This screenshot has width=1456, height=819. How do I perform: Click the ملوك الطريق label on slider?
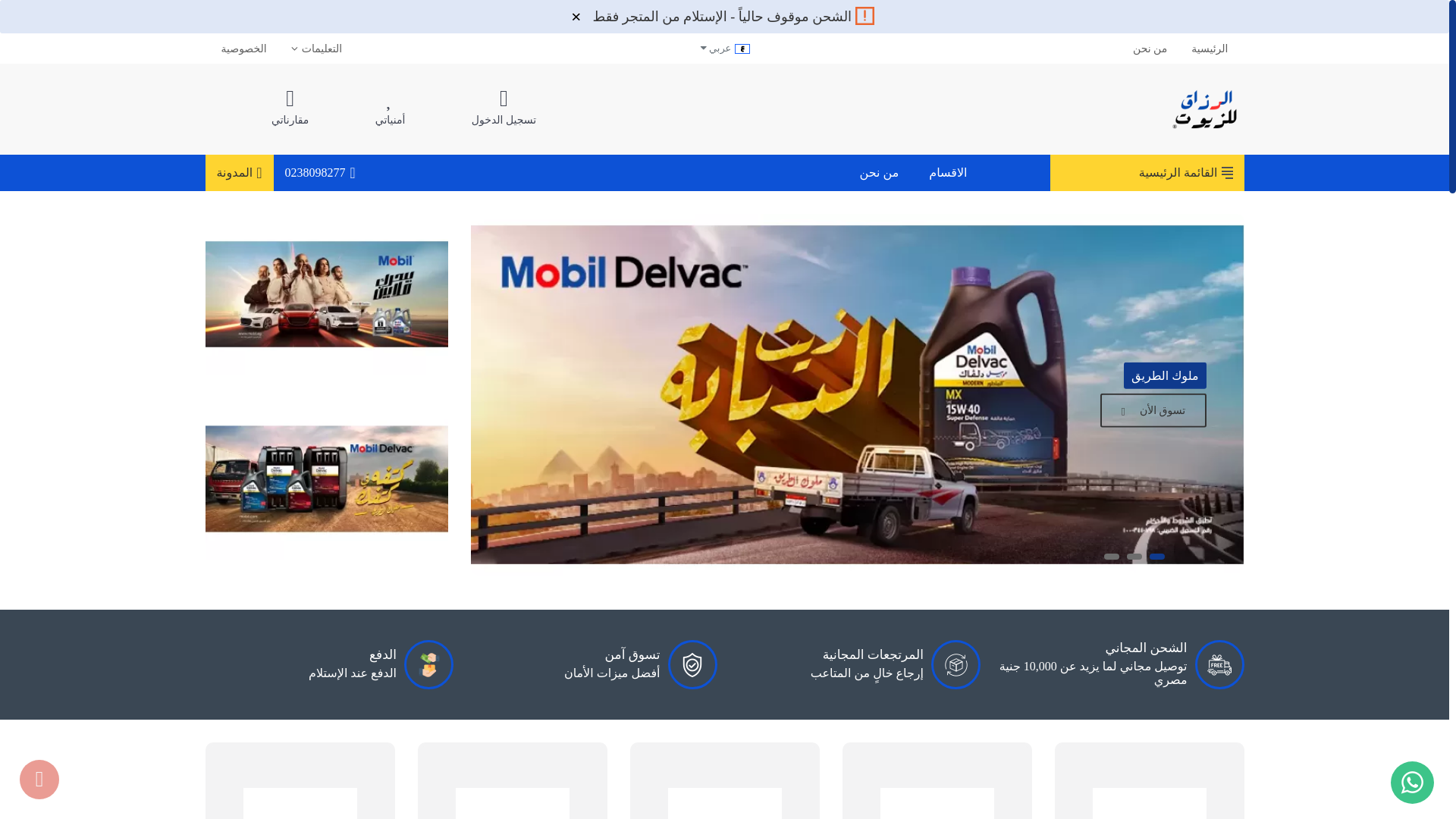1165,375
